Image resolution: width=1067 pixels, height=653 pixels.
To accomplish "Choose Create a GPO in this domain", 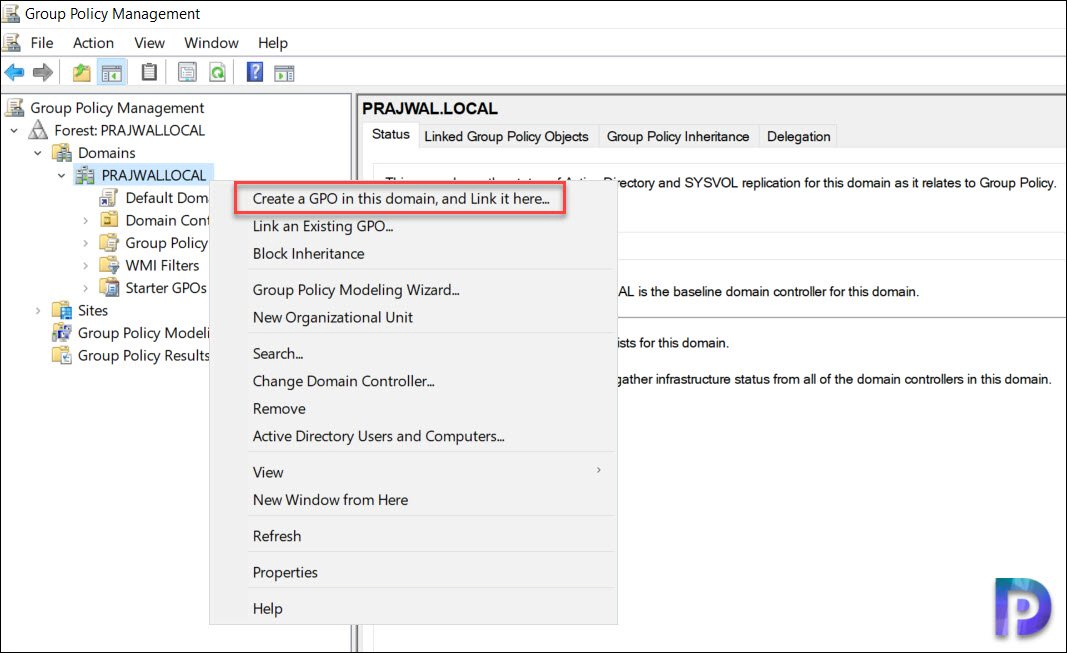I will (x=400, y=199).
